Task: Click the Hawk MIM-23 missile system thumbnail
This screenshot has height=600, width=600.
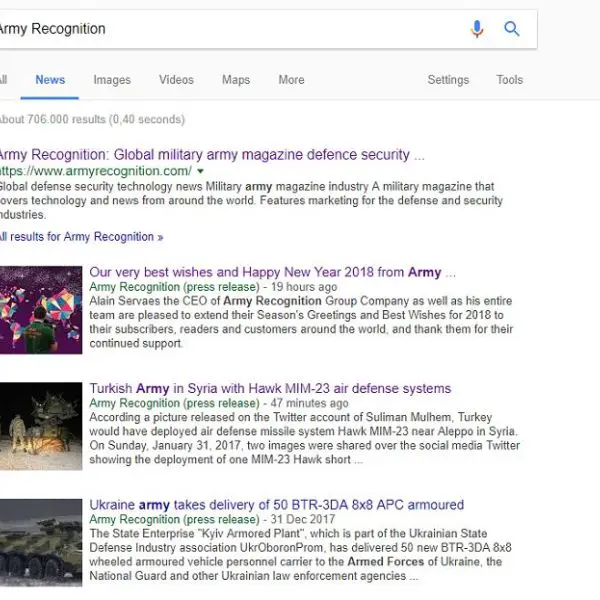Action: pos(40,426)
